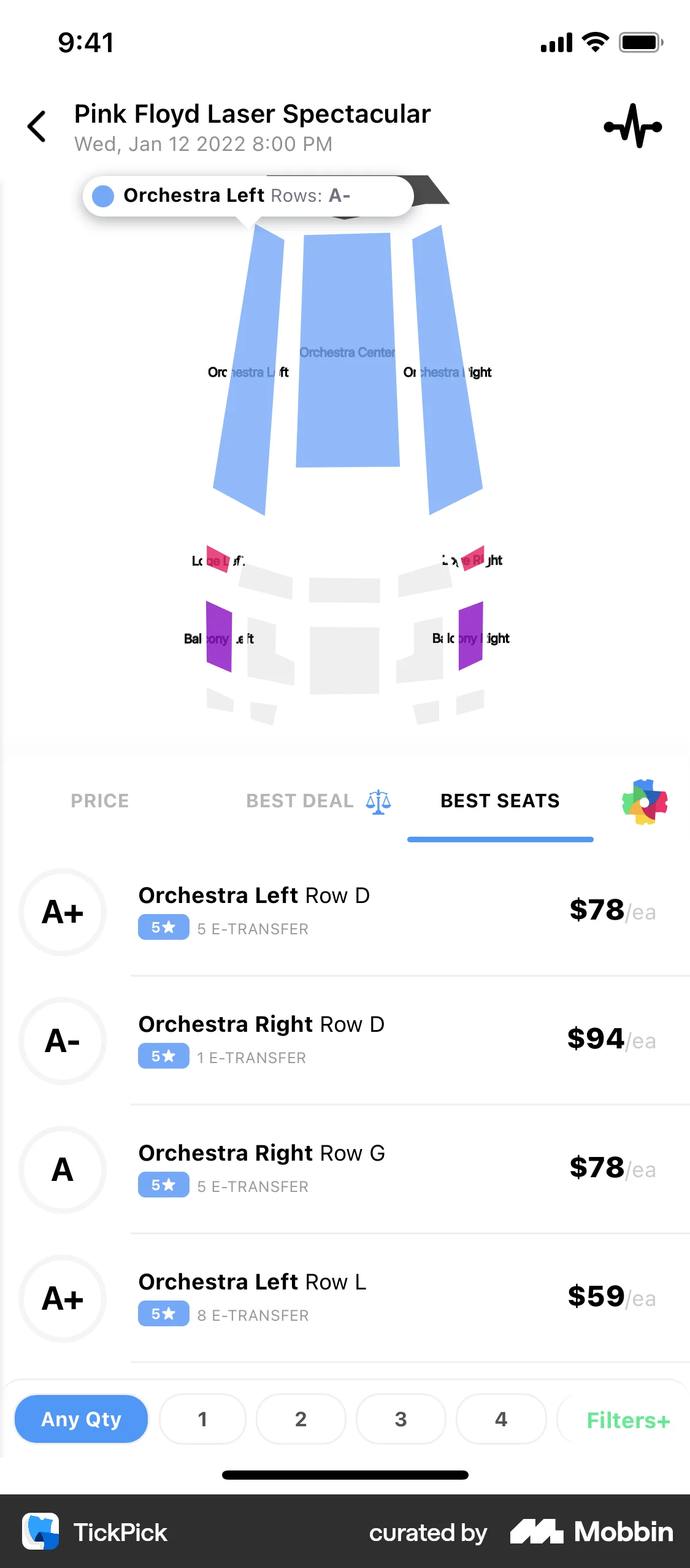
Task: Tap the Best Deal scales icon
Action: [378, 801]
